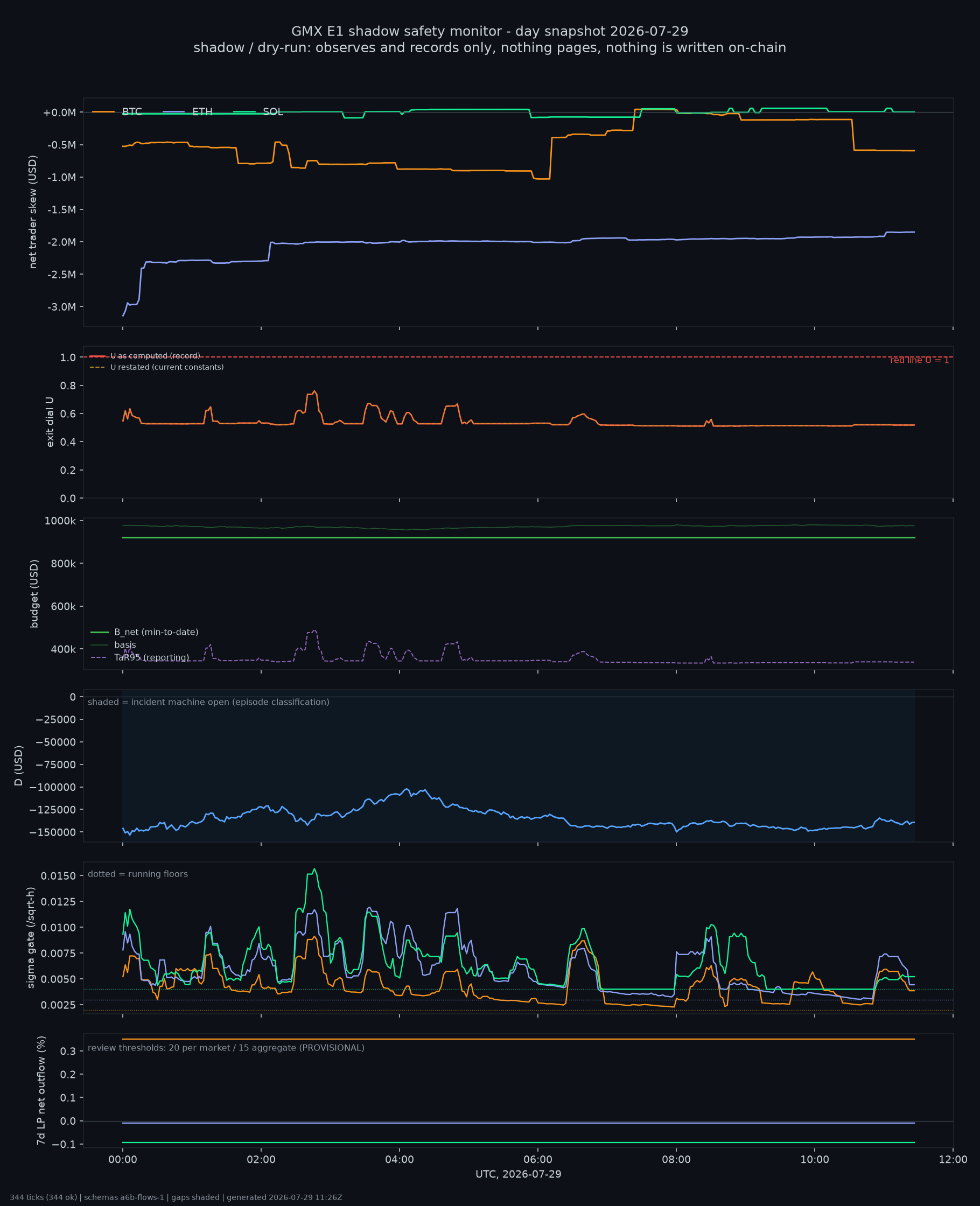980x1206 pixels.
Task: Click the 'UTC, 2026-07-29' x-axis label
Action: 518,1174
